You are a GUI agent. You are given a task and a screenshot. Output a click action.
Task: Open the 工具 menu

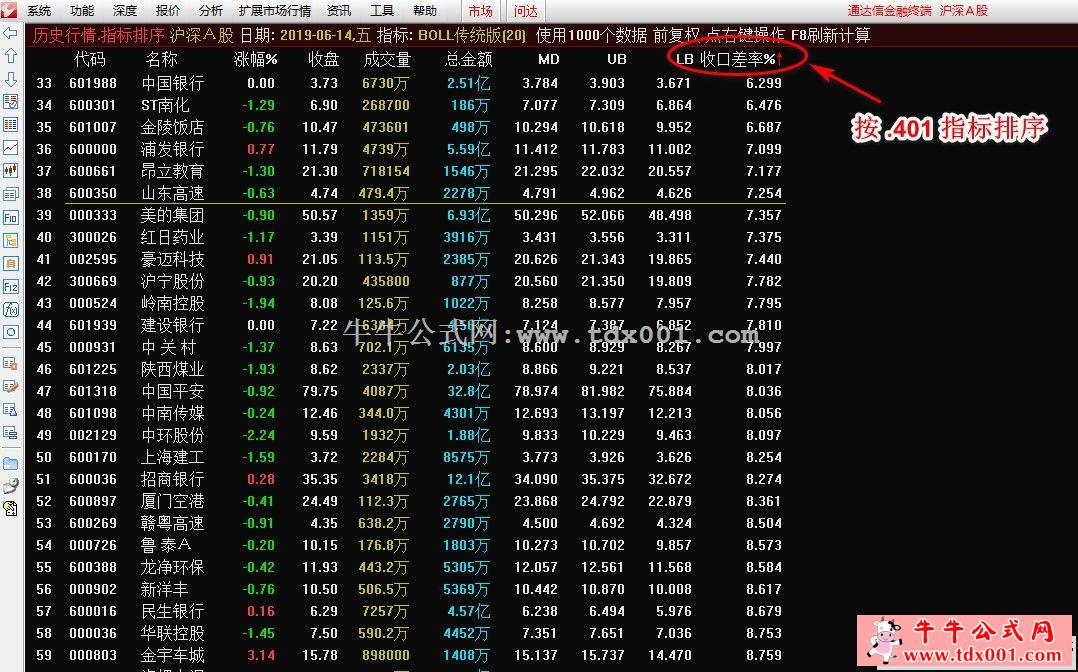click(382, 11)
